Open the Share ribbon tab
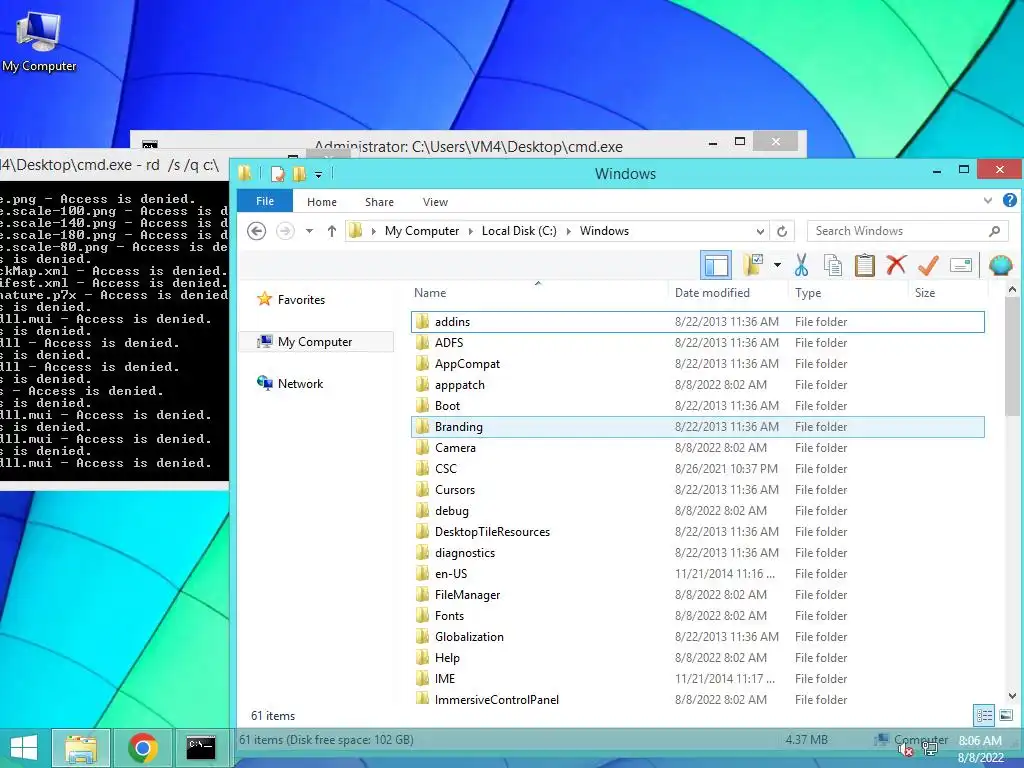The image size is (1024, 768). [x=379, y=202]
